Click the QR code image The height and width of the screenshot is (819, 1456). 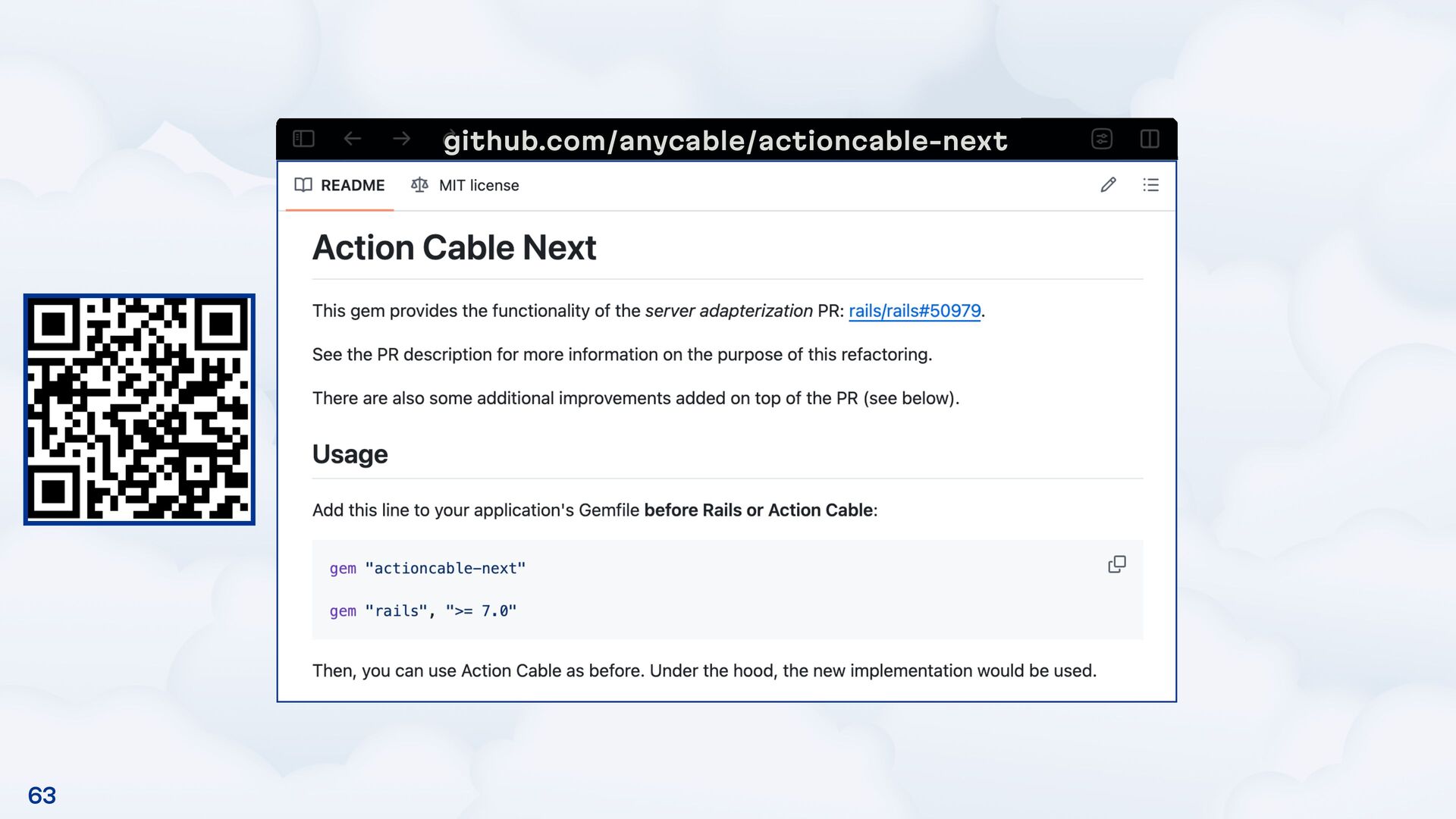tap(139, 409)
